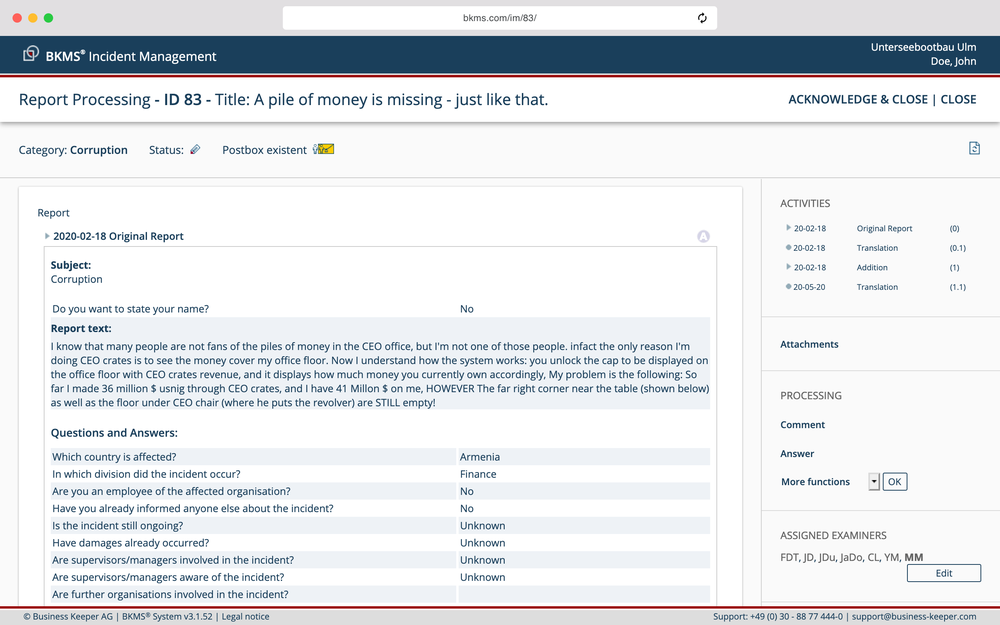Open the Answer section

(x=797, y=453)
